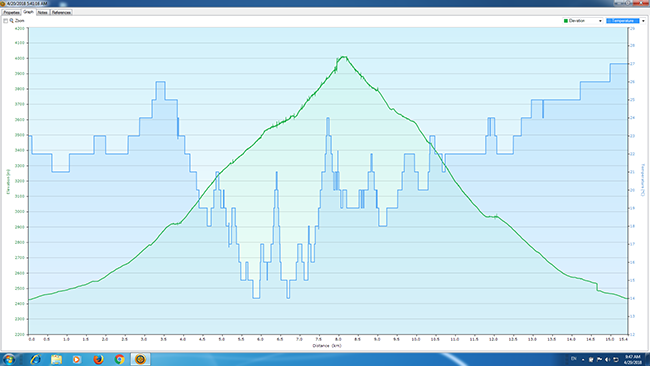Enable the Zoom checkbox
650x366 pixels.
(x=5, y=21)
